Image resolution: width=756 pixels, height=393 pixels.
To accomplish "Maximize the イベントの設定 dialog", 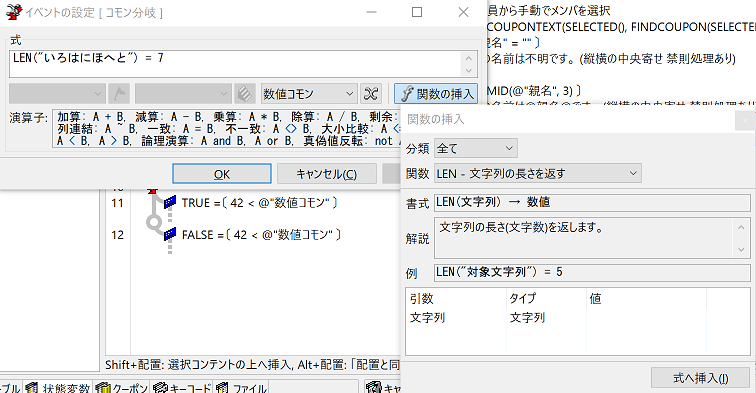I will click(417, 12).
